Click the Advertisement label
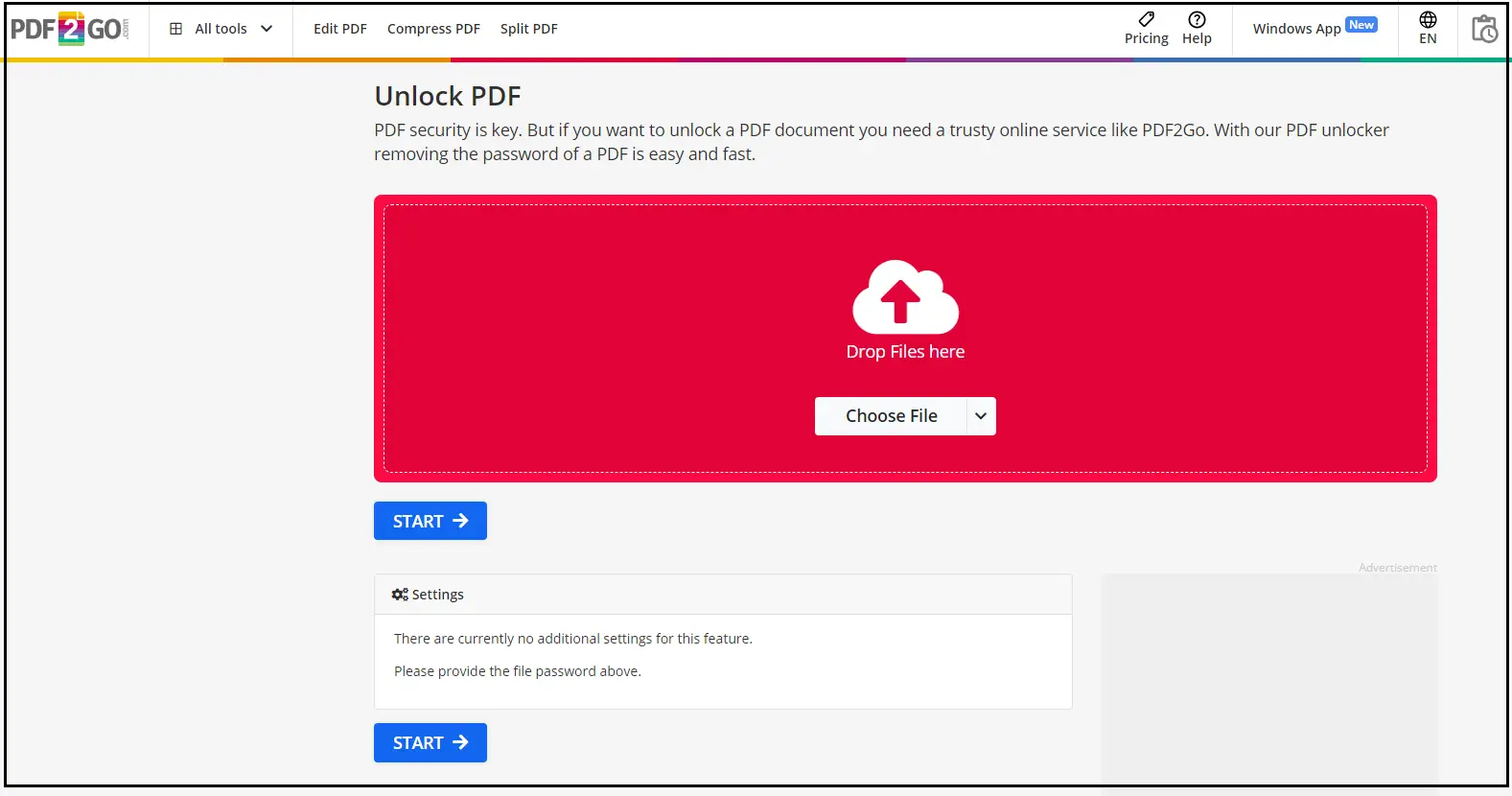1512x796 pixels. click(x=1397, y=568)
